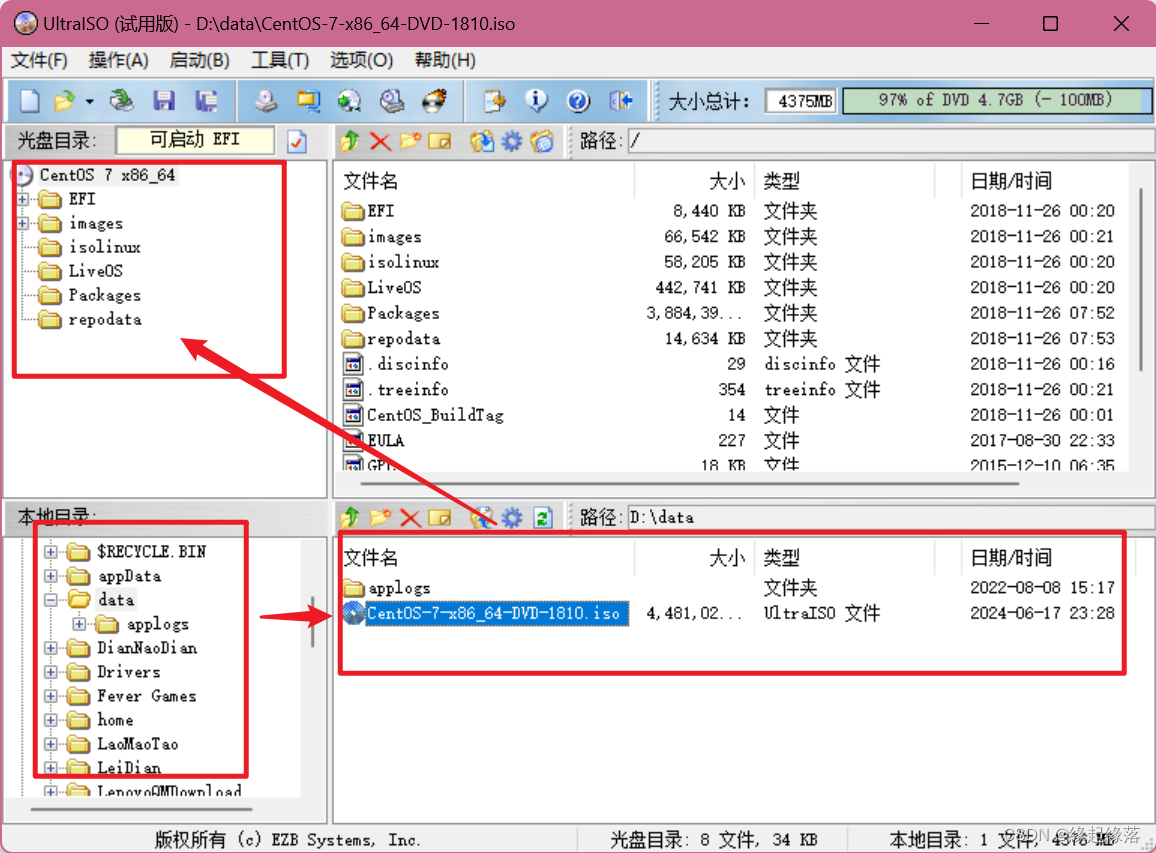The height and width of the screenshot is (853, 1156).
Task: Expand the DianNaoDian tree node
Action: pos(50,648)
